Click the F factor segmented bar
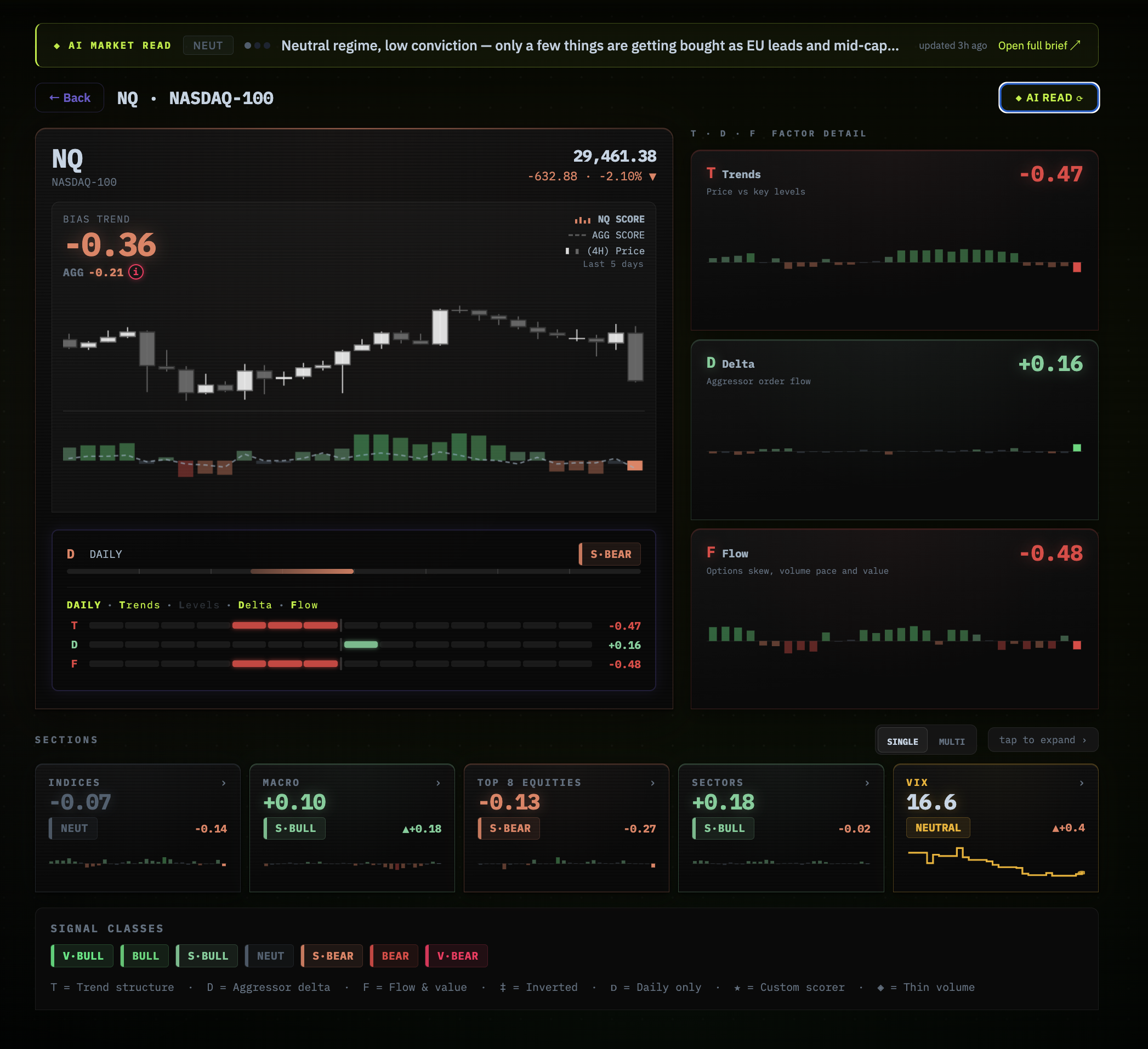Image resolution: width=1148 pixels, height=1049 pixels. click(340, 664)
